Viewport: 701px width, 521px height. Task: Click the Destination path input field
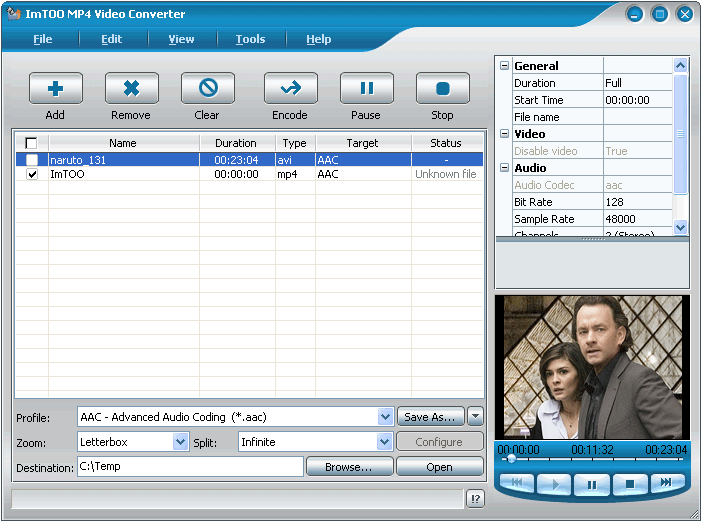point(190,467)
